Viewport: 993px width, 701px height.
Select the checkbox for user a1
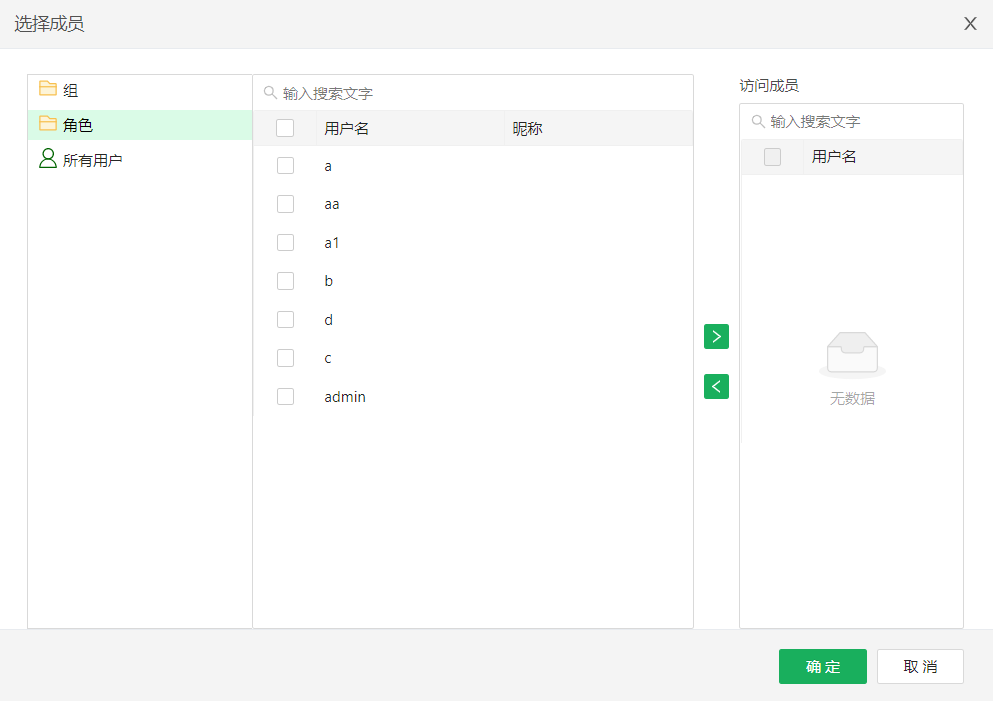[x=285, y=242]
